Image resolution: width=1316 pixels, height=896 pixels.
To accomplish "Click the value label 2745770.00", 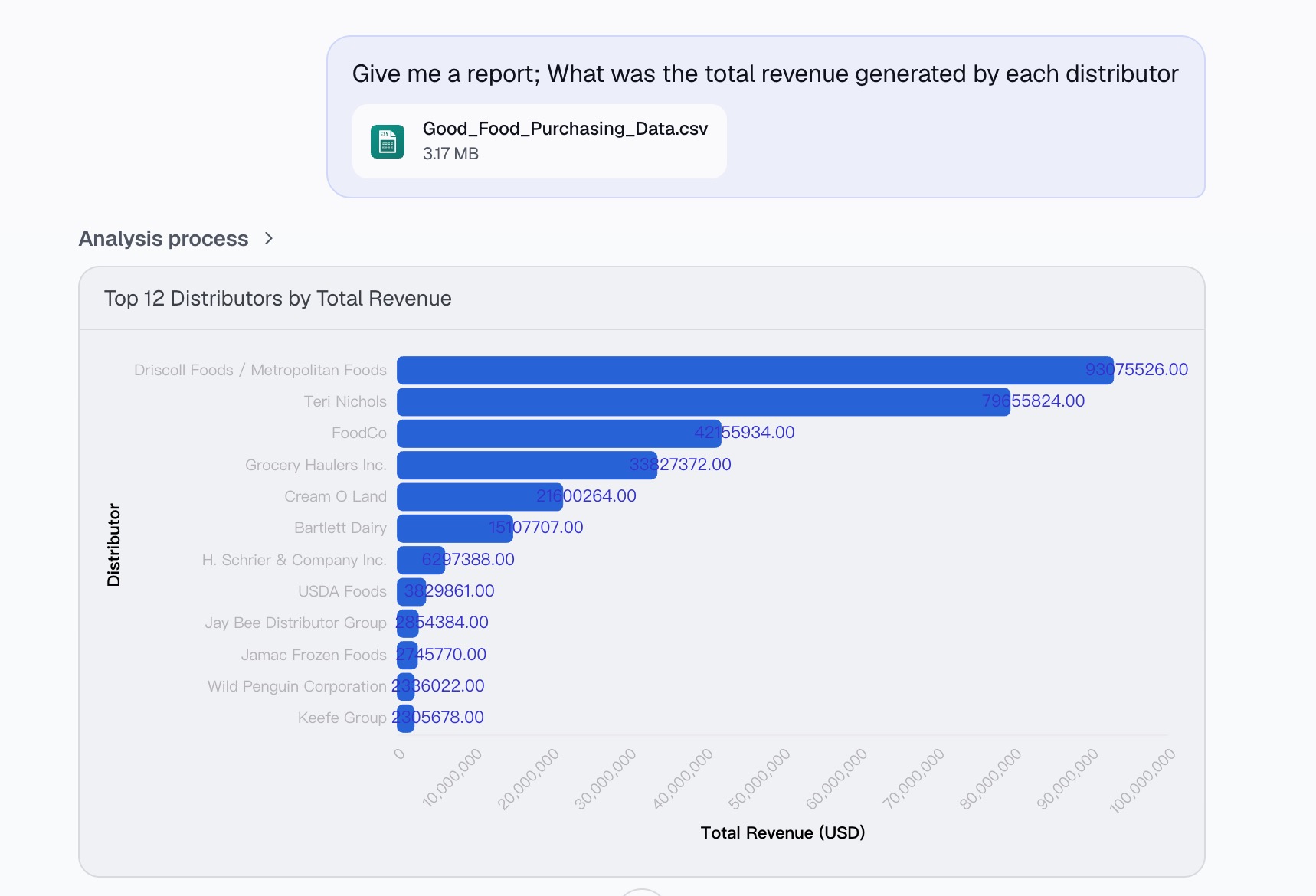I will point(441,654).
